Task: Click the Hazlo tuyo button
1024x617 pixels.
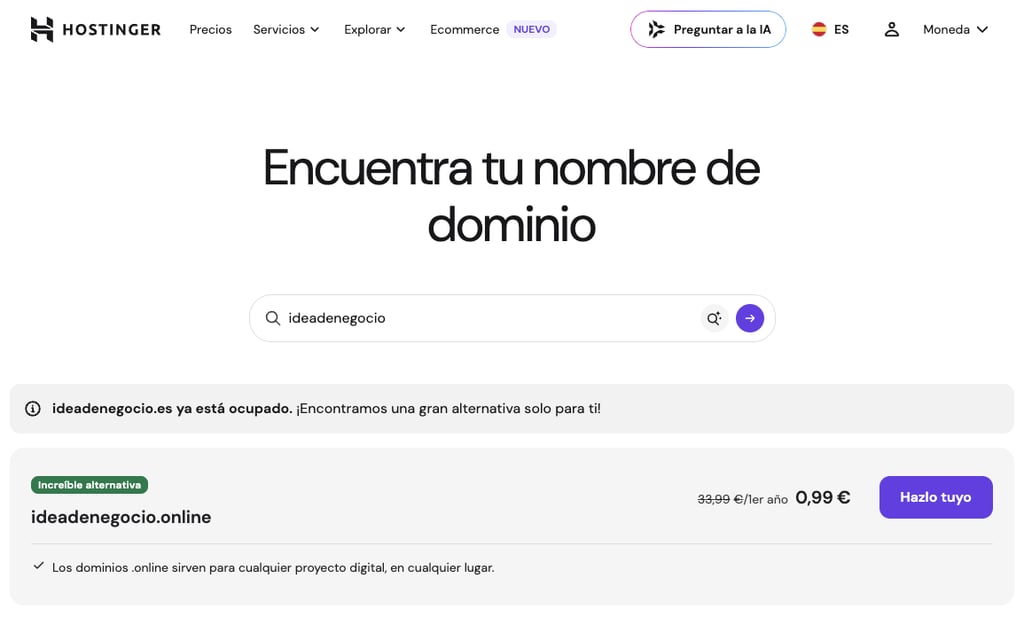Action: click(x=936, y=498)
